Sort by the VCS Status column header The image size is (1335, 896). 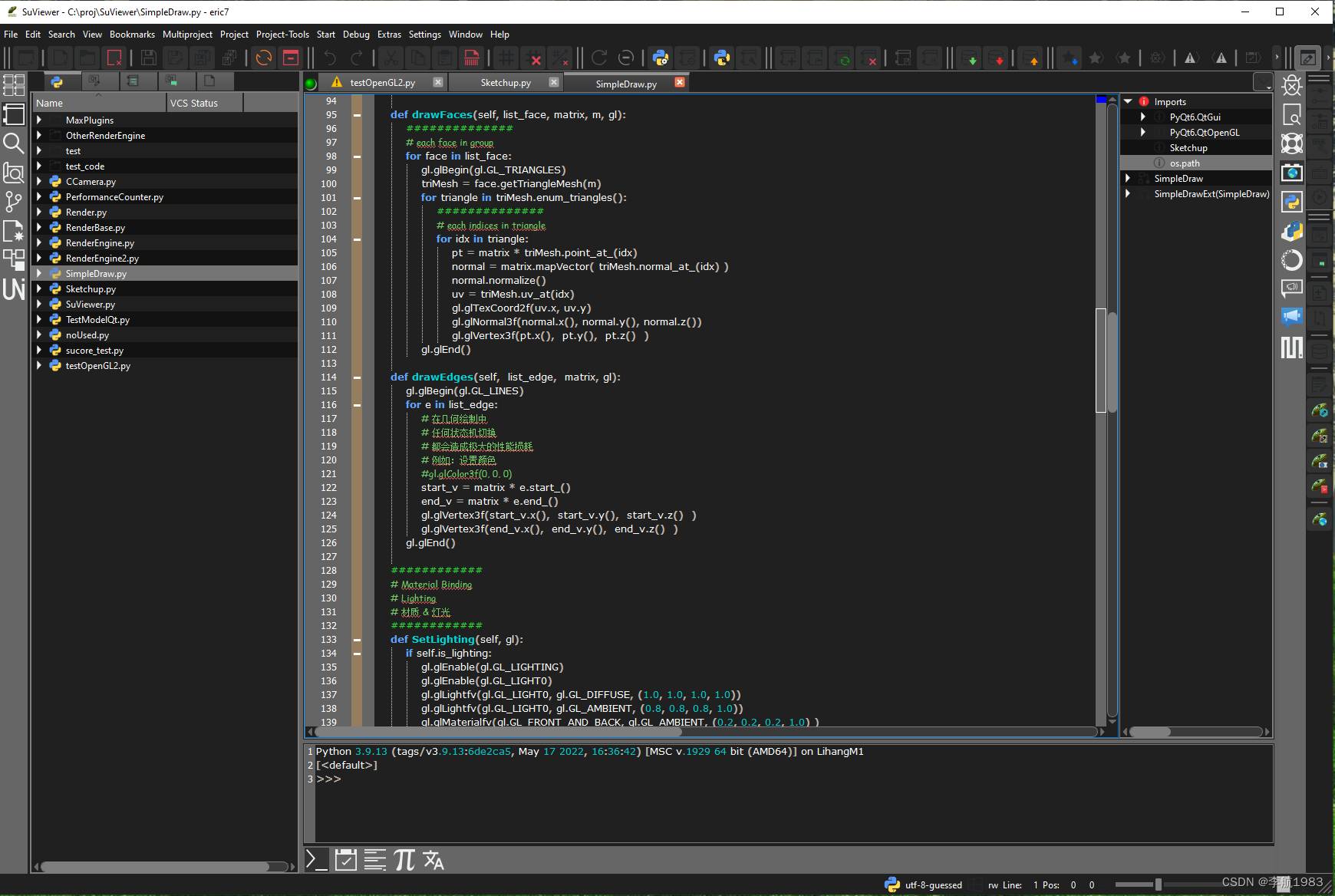pyautogui.click(x=204, y=103)
